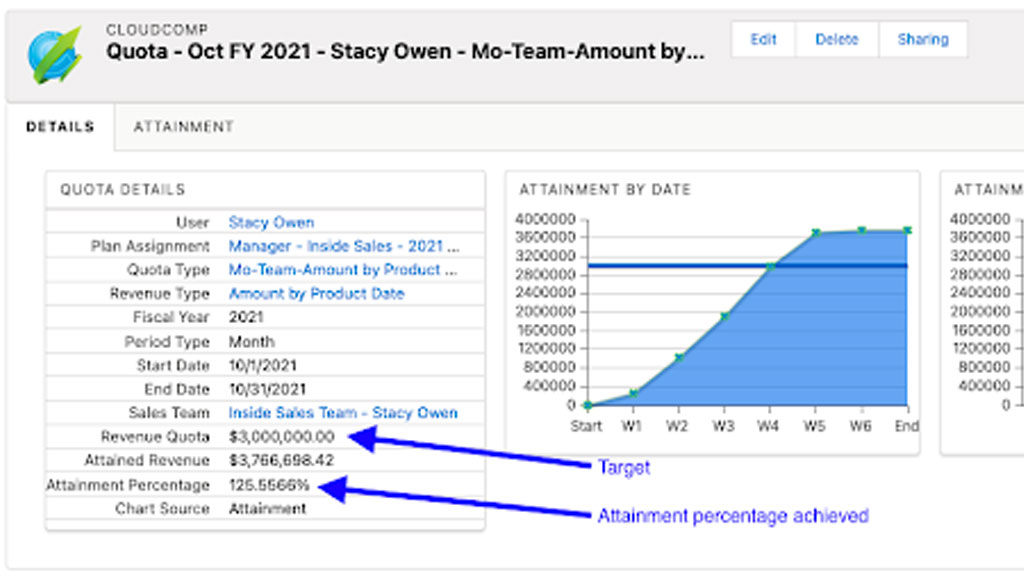Click the W3 data point on the chart

tap(724, 317)
